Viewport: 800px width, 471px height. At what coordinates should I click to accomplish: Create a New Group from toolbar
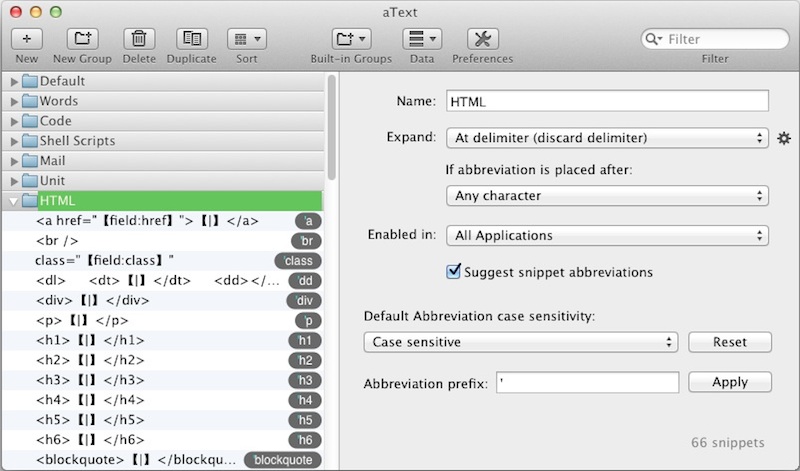83,40
